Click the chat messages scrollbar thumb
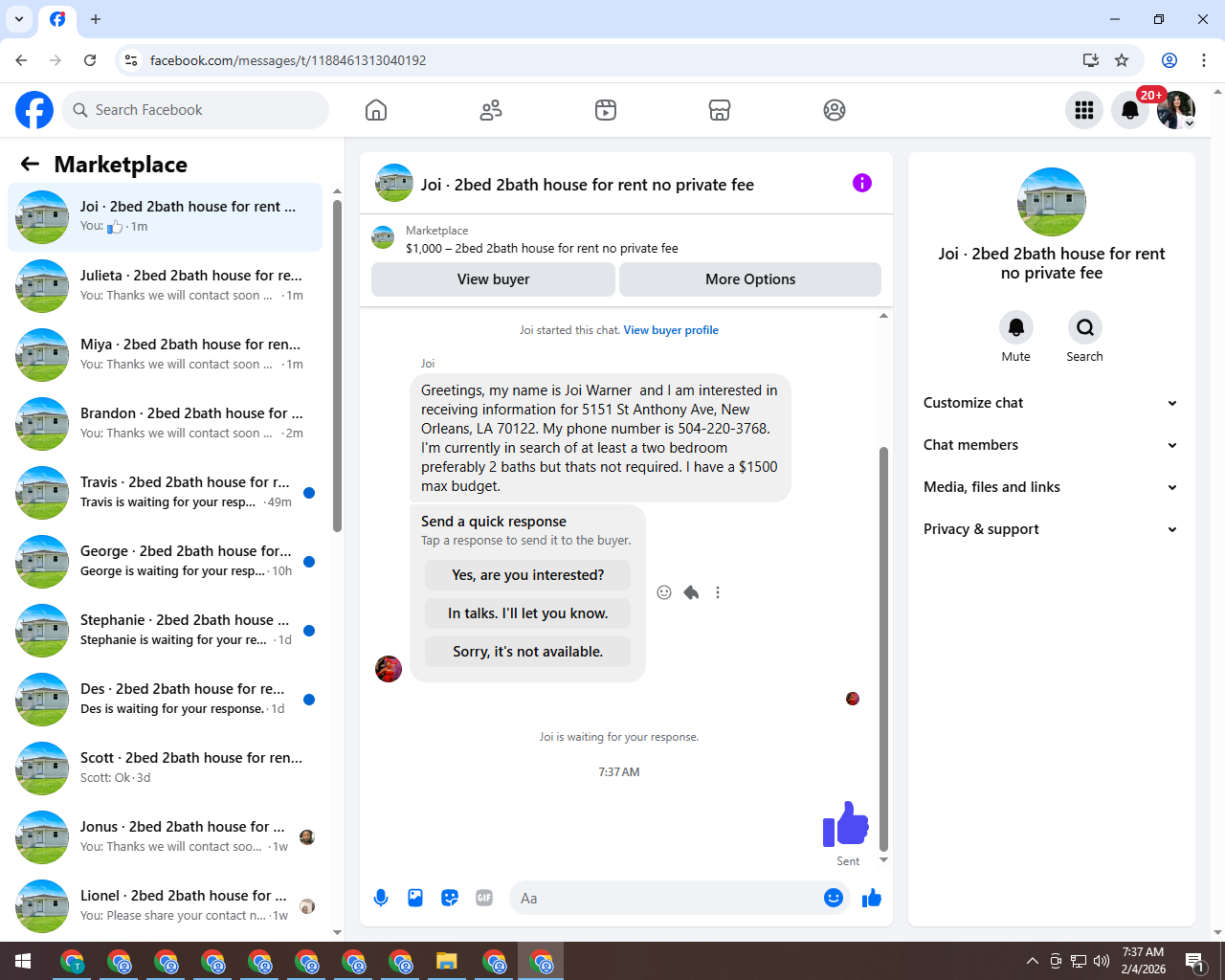Image resolution: width=1225 pixels, height=980 pixels. pyautogui.click(x=883, y=648)
